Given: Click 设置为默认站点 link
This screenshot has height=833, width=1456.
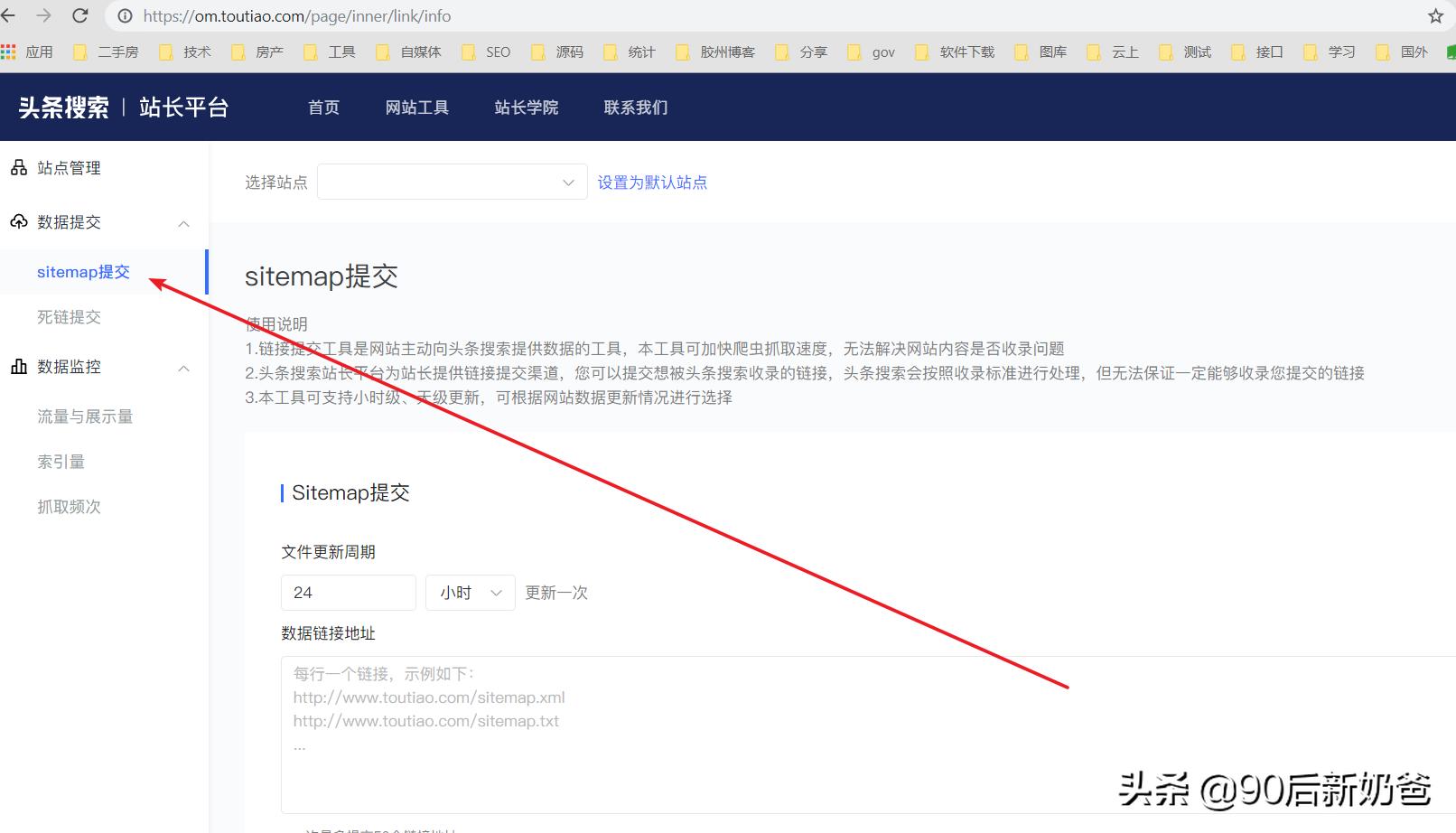Looking at the screenshot, I should coord(651,182).
